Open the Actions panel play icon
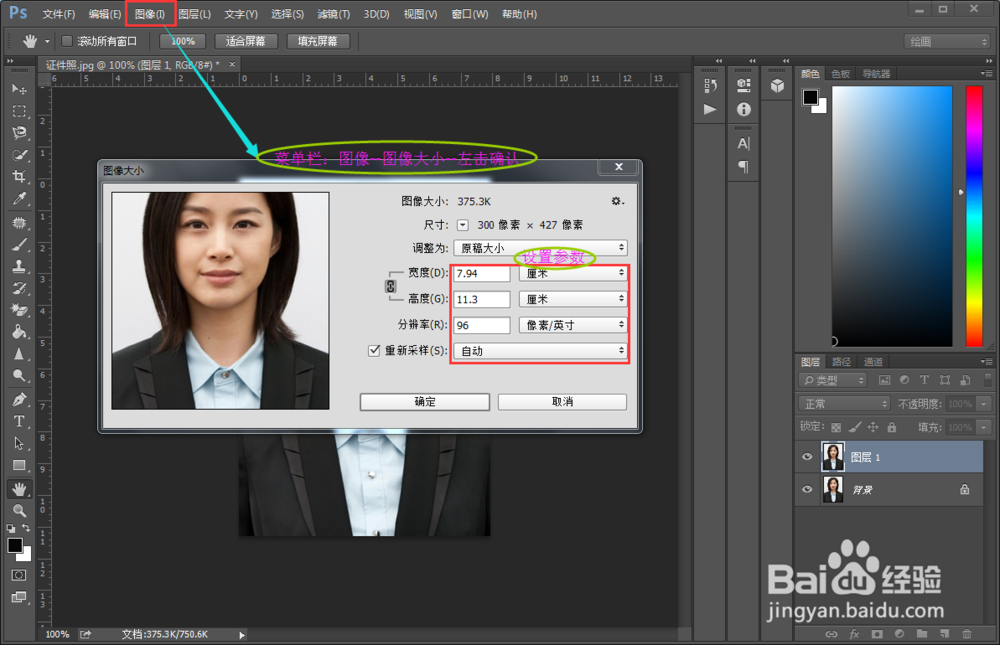The image size is (1000, 645). 710,109
